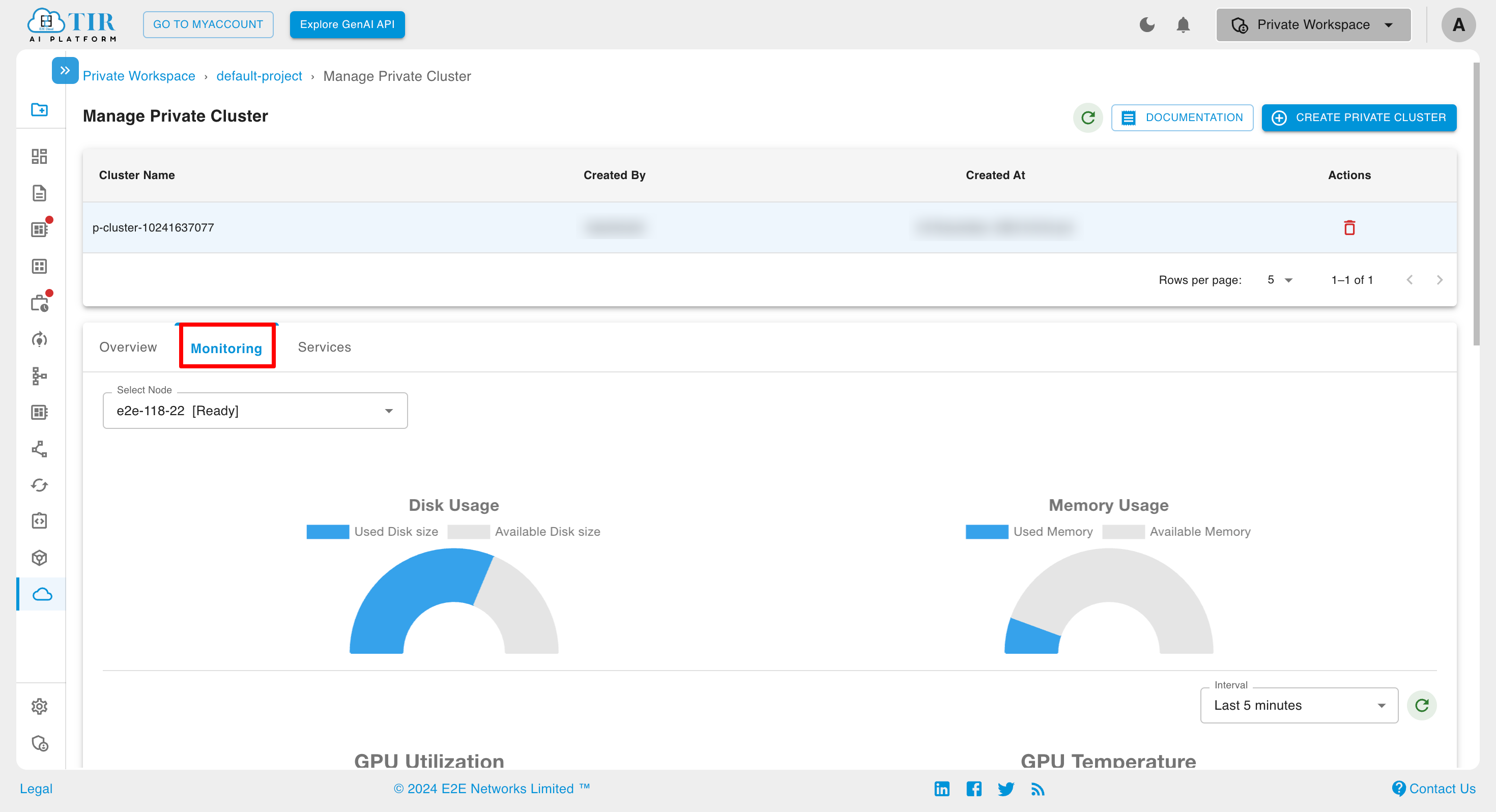The width and height of the screenshot is (1496, 812).
Task: Open the user avatar A menu
Action: 1458,25
